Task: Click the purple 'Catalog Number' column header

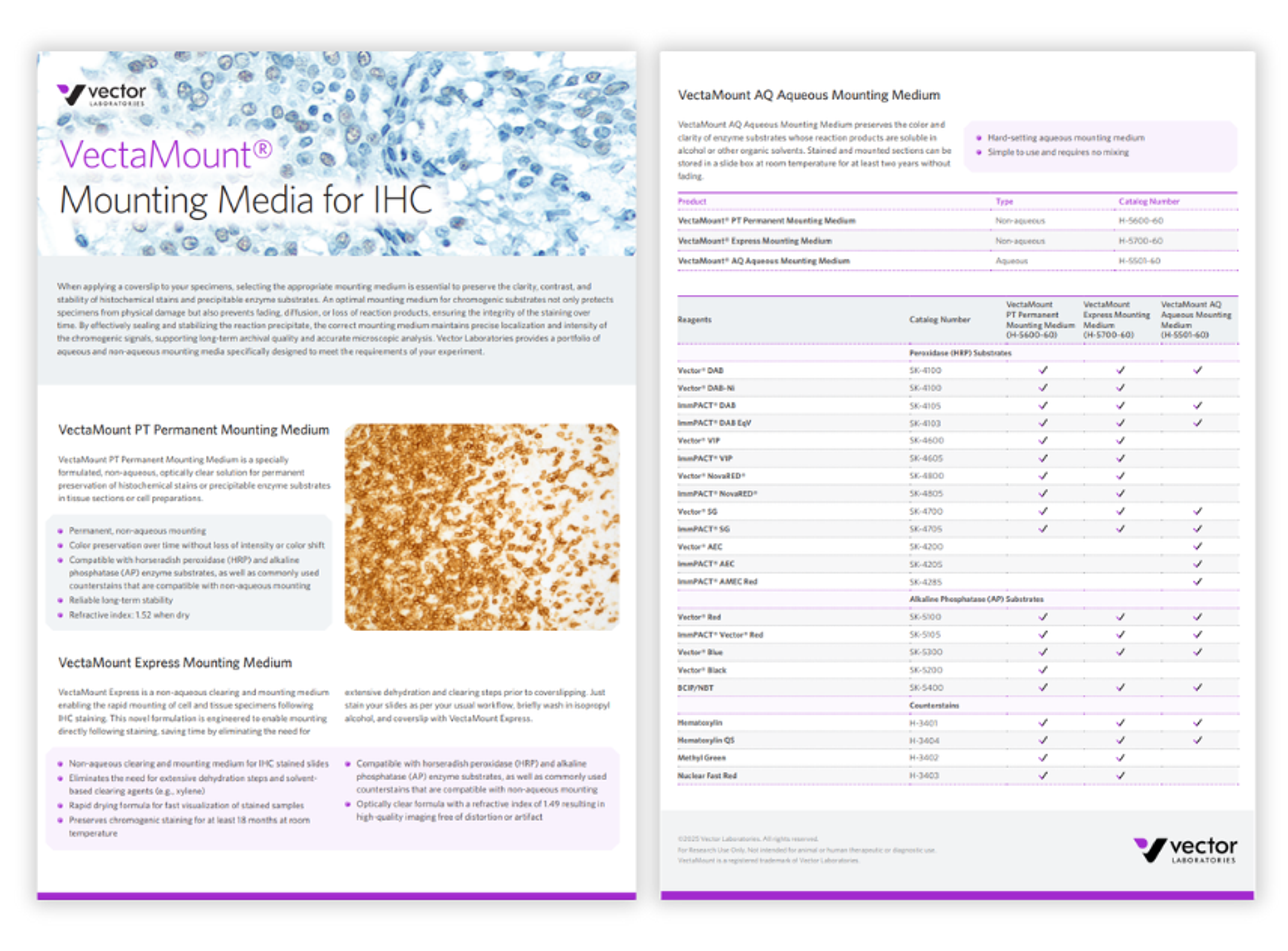Action: [1149, 202]
